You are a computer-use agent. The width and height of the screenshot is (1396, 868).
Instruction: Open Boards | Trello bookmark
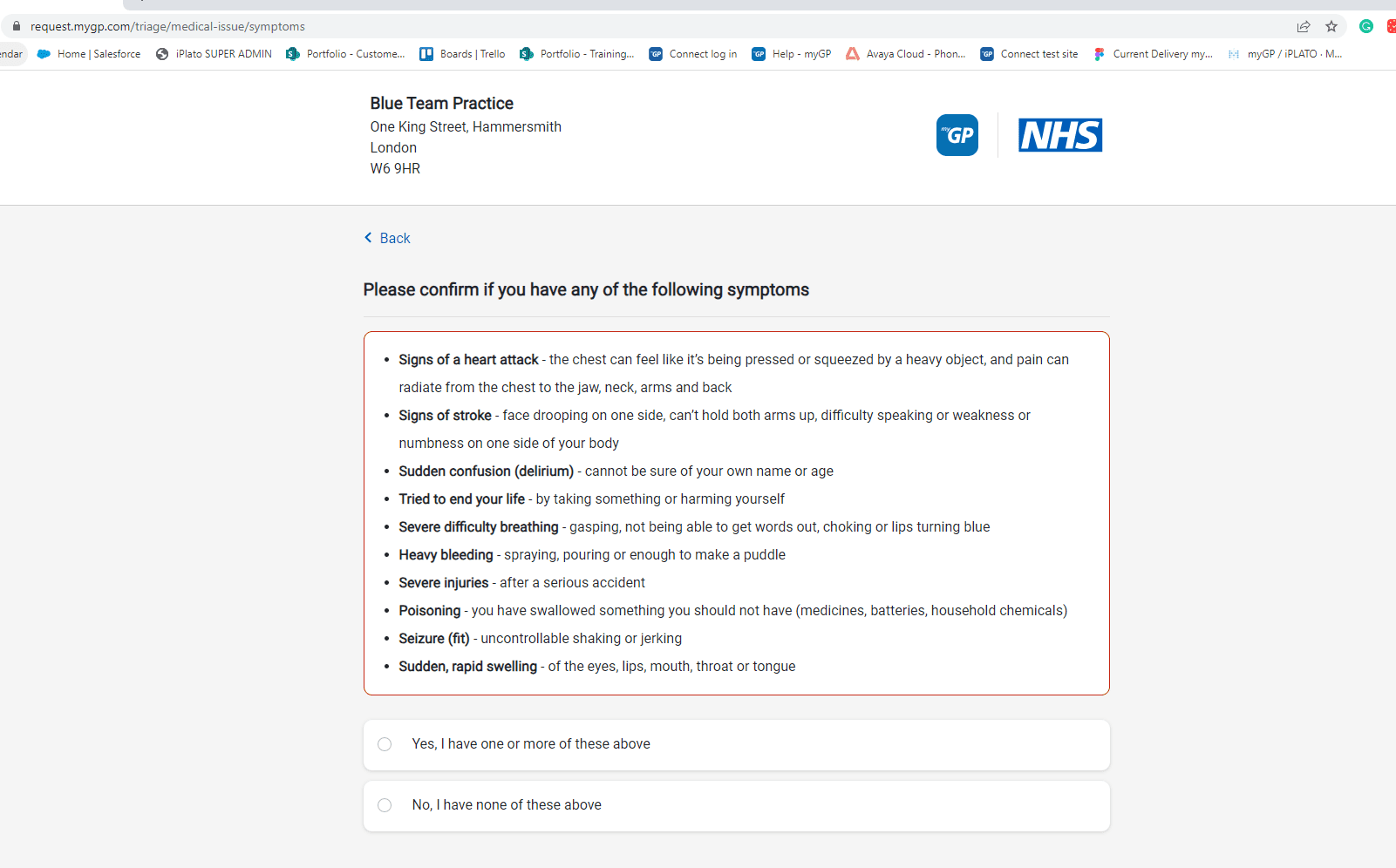click(x=462, y=54)
